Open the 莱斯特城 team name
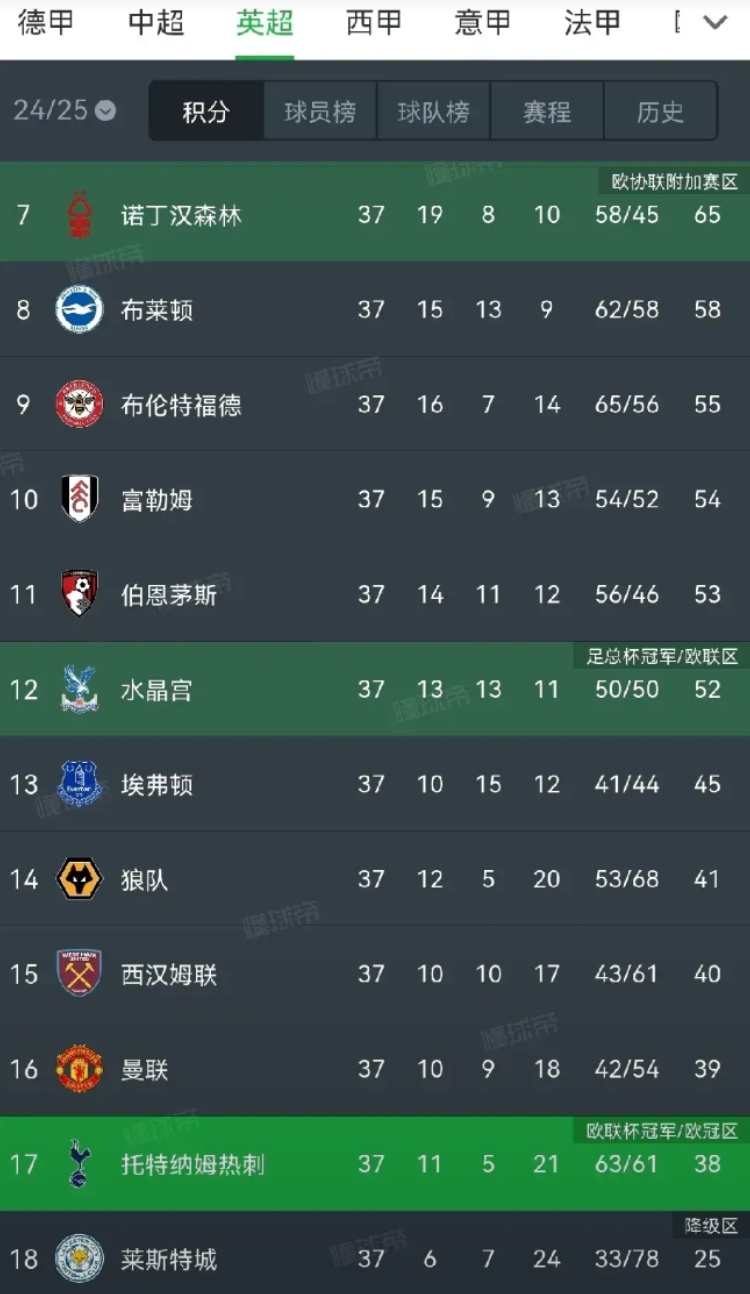 click(169, 1259)
